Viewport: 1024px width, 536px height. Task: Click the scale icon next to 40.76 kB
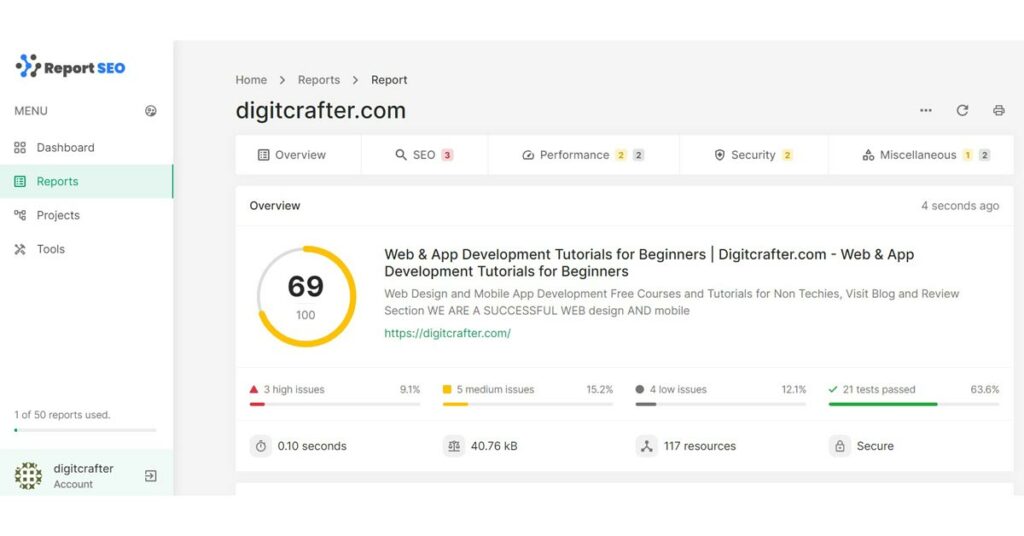point(454,447)
